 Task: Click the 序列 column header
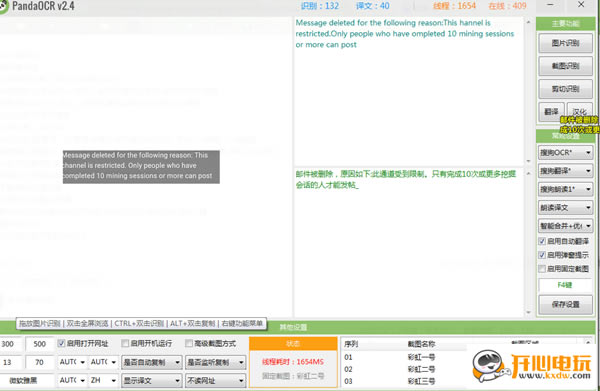(351, 344)
